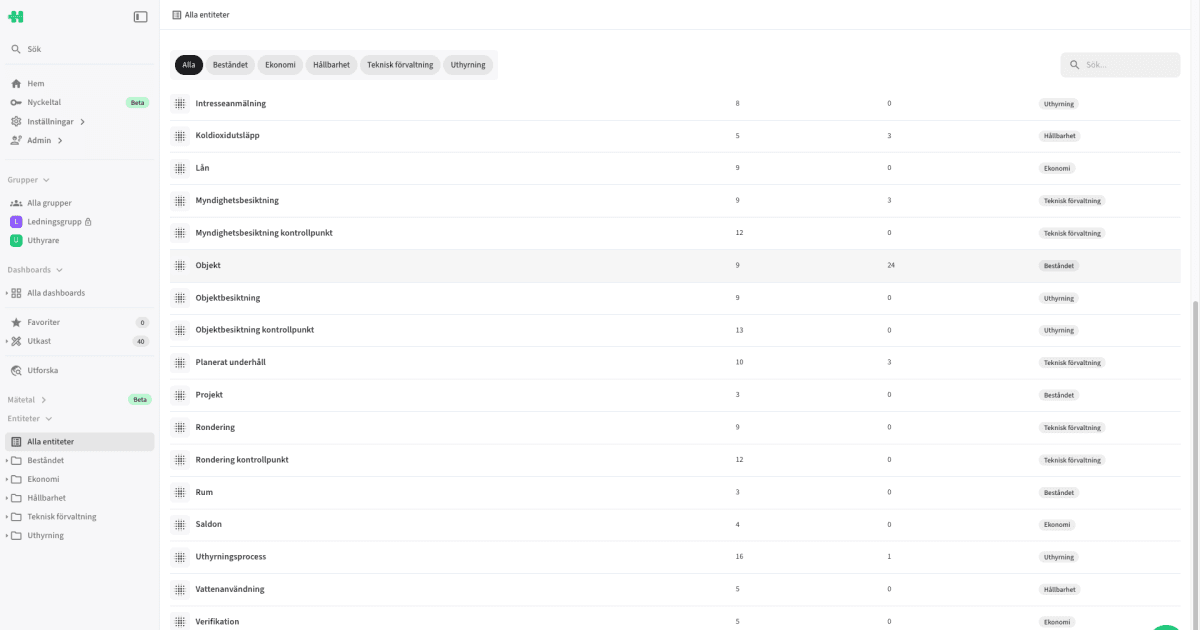Toggle the Ekonomi filter chip
Screen dimensions: 1200x630
279,64
